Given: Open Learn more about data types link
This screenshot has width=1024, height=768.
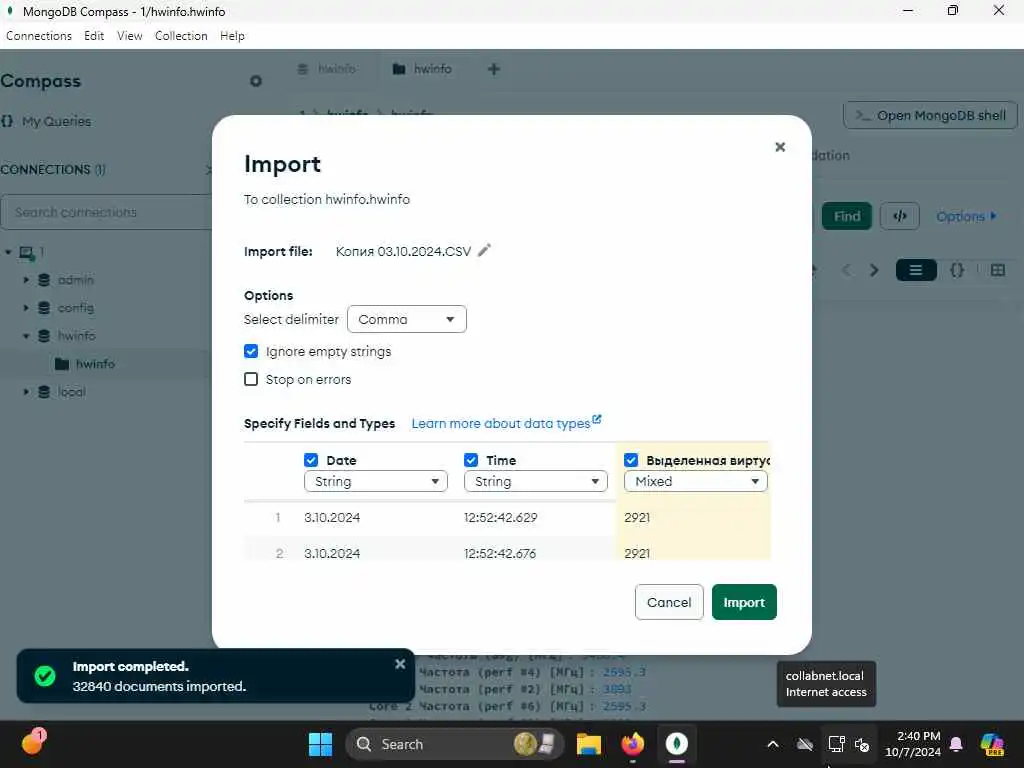Looking at the screenshot, I should tap(506, 423).
